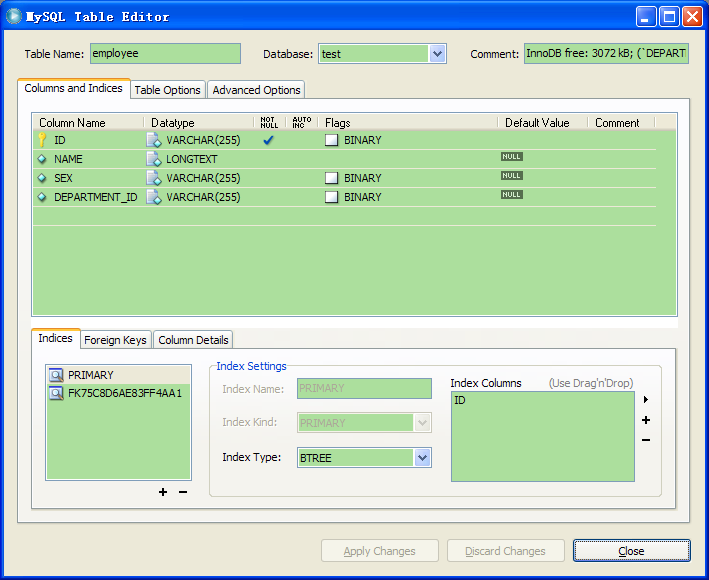The image size is (709, 580).
Task: Show the Column Details tab
Action: click(x=194, y=340)
